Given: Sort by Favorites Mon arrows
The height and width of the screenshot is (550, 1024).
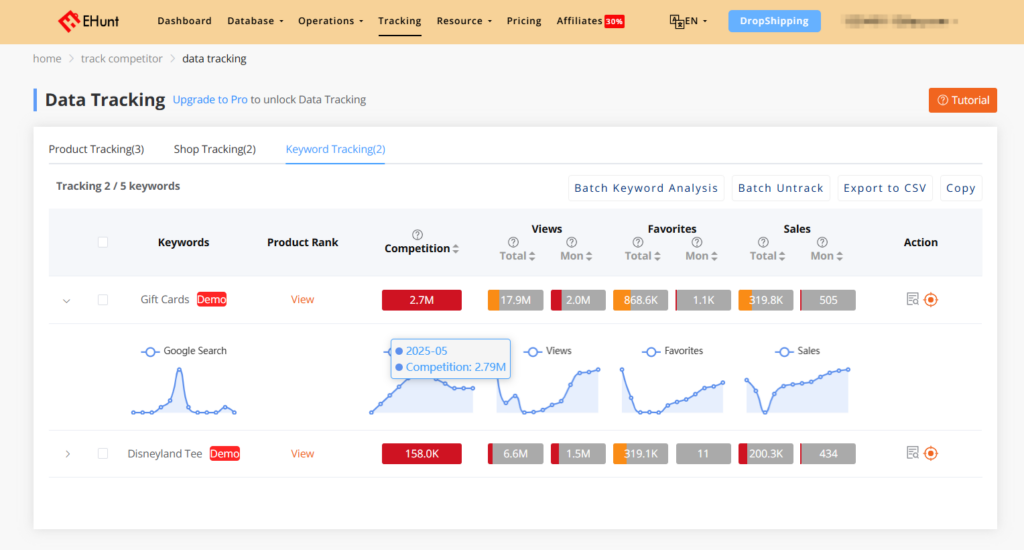Looking at the screenshot, I should tap(714, 256).
